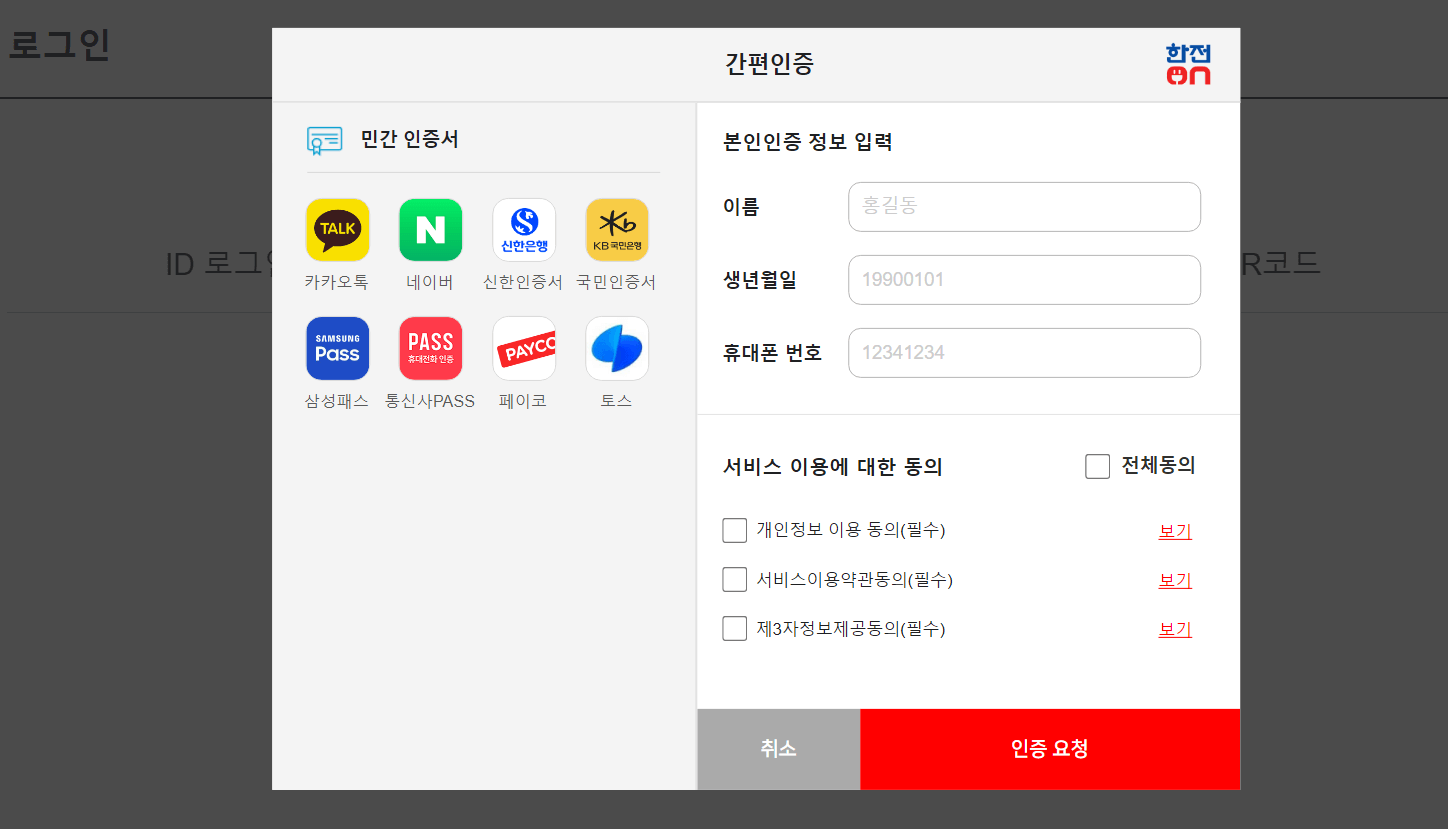This screenshot has width=1448, height=829.
Task: Open 보기 link for 개인정보 이용 동의
Action: (x=1174, y=531)
